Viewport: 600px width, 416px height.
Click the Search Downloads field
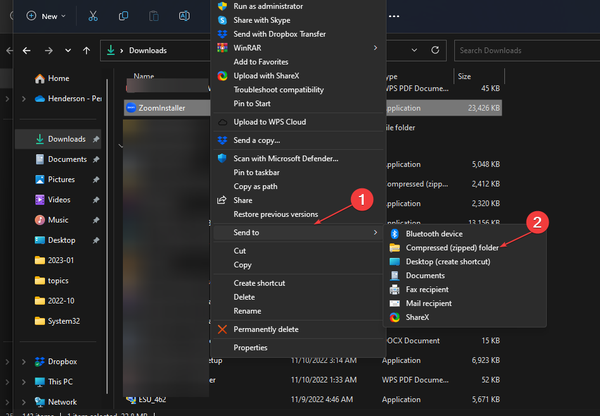[527, 51]
